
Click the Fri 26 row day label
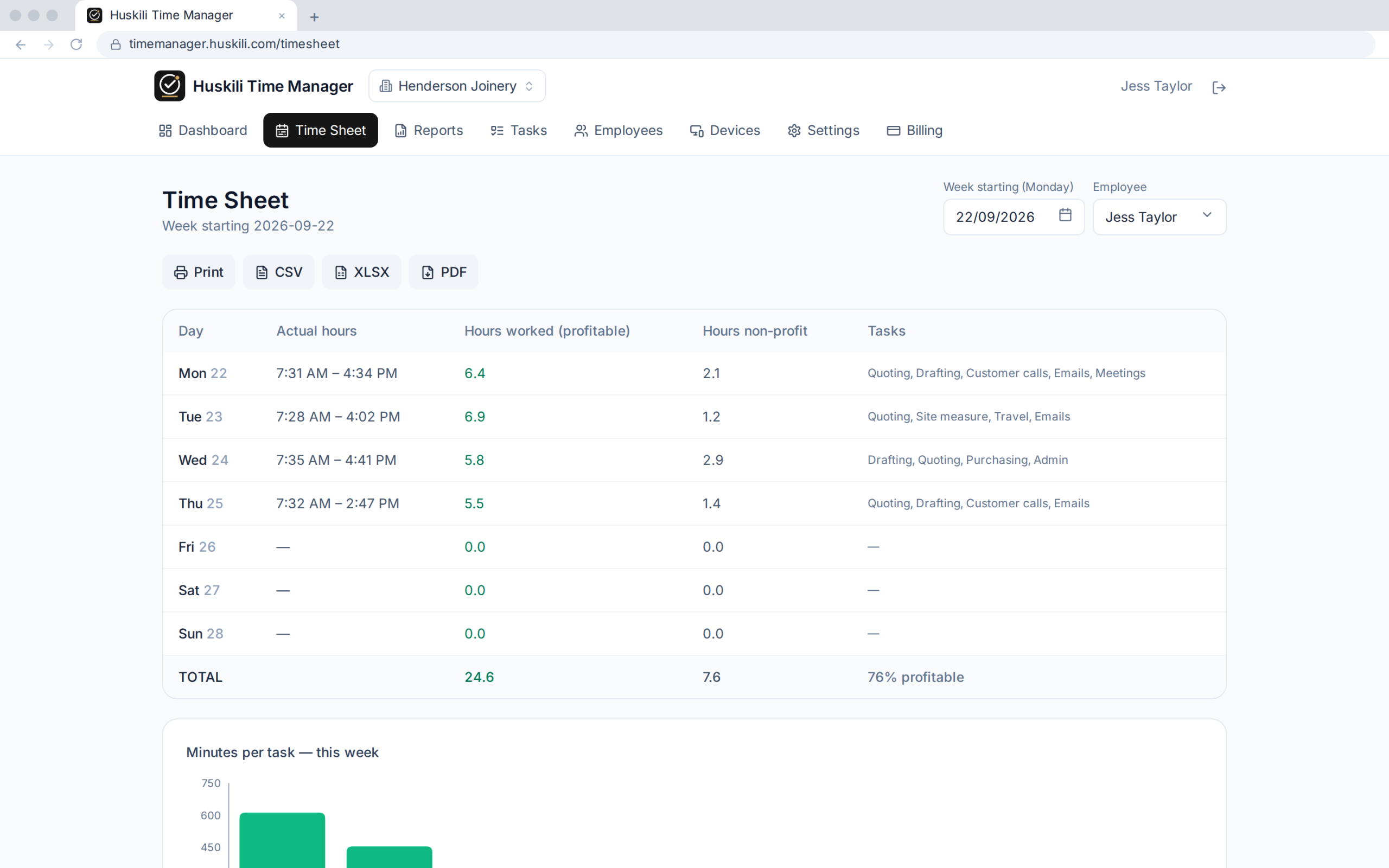[x=197, y=547]
